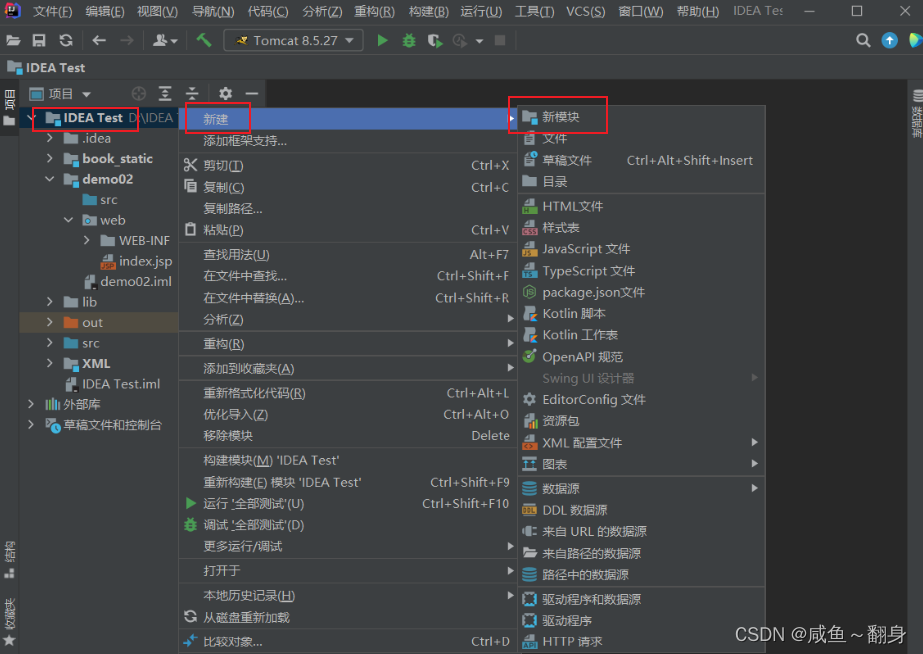Select JavaScript 文件 submenu entry

[x=642, y=249]
